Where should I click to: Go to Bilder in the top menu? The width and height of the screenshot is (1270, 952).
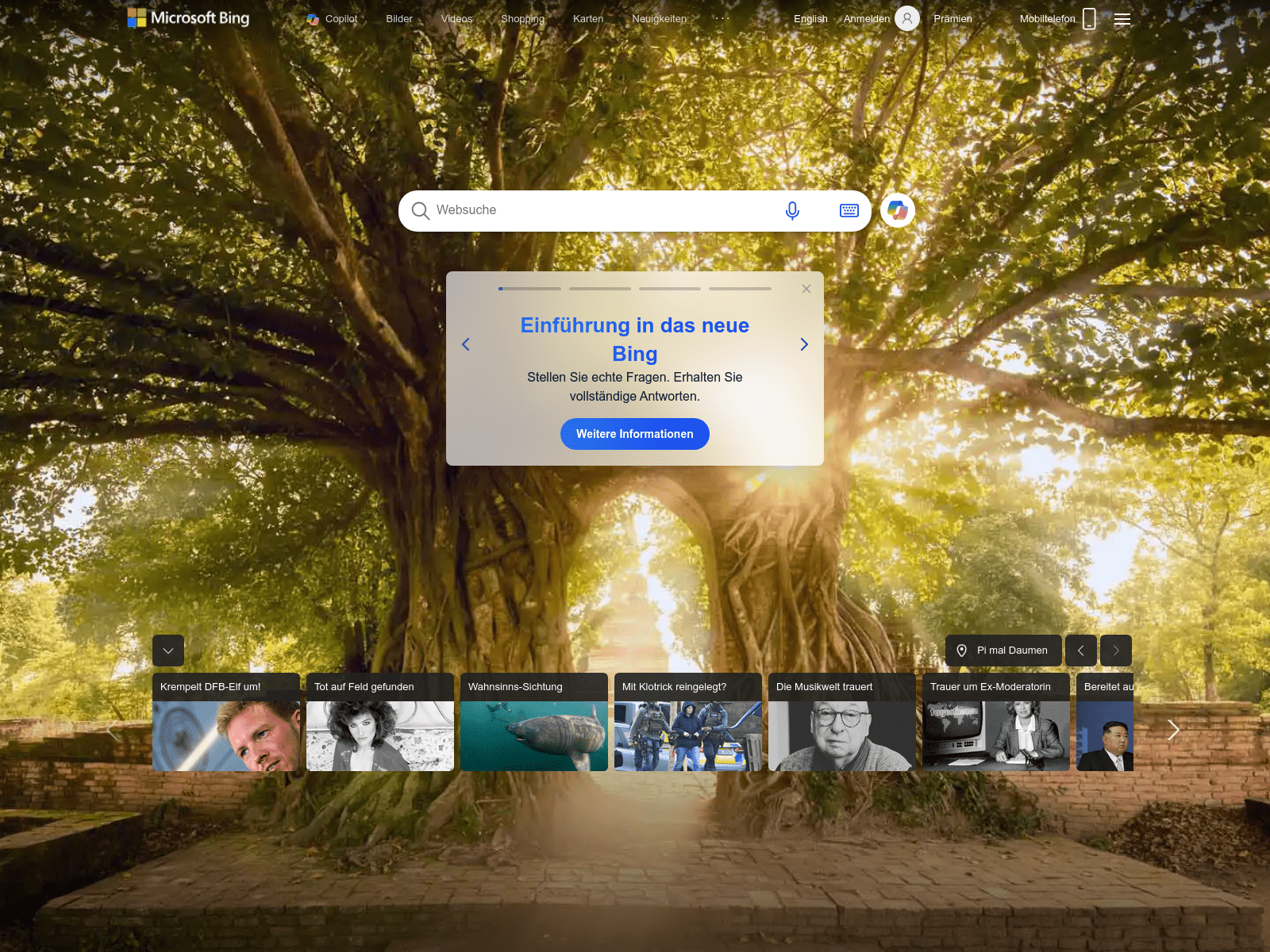tap(399, 19)
